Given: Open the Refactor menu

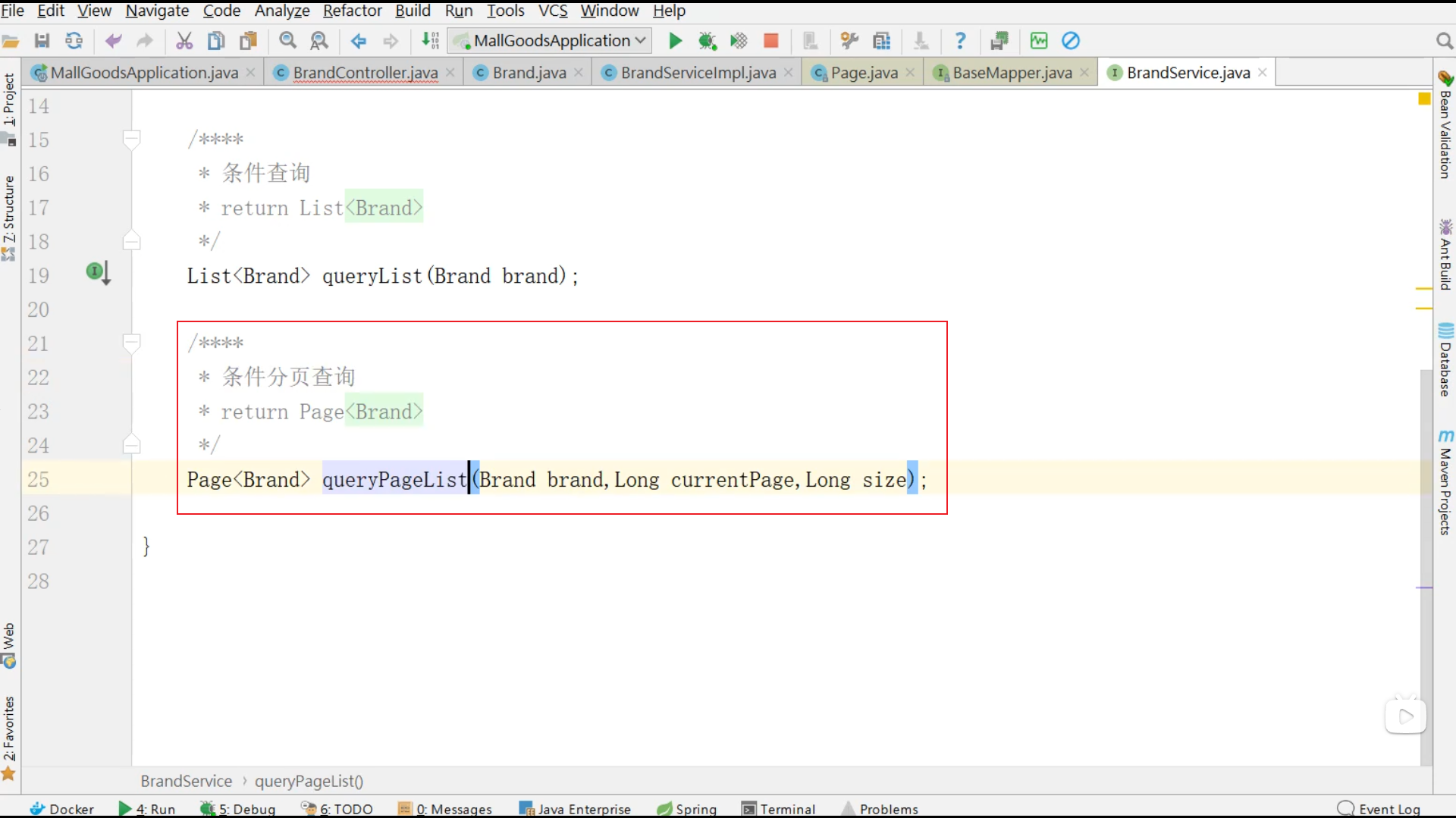Looking at the screenshot, I should click(x=353, y=11).
